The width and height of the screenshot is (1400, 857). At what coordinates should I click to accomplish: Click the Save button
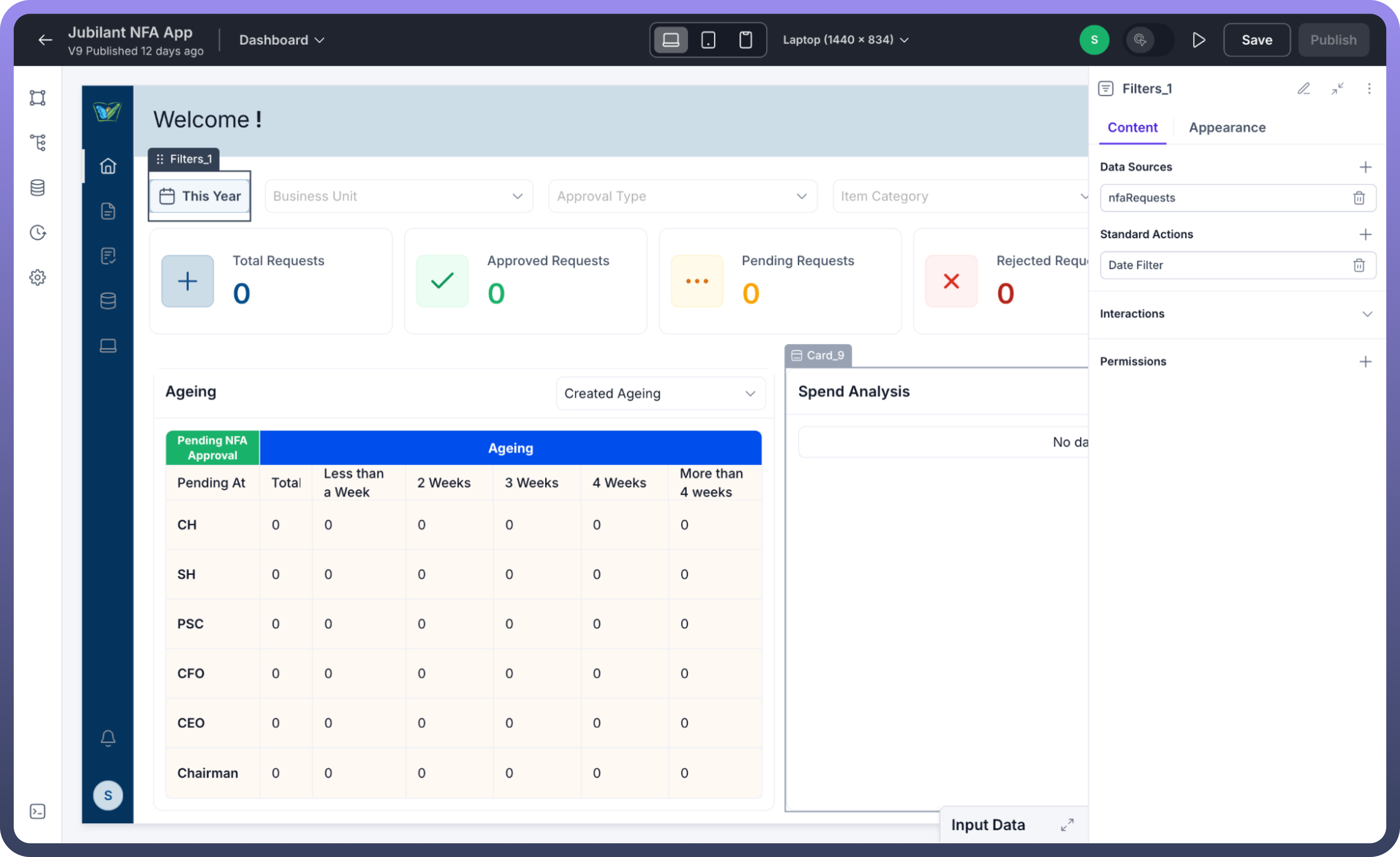click(1256, 40)
